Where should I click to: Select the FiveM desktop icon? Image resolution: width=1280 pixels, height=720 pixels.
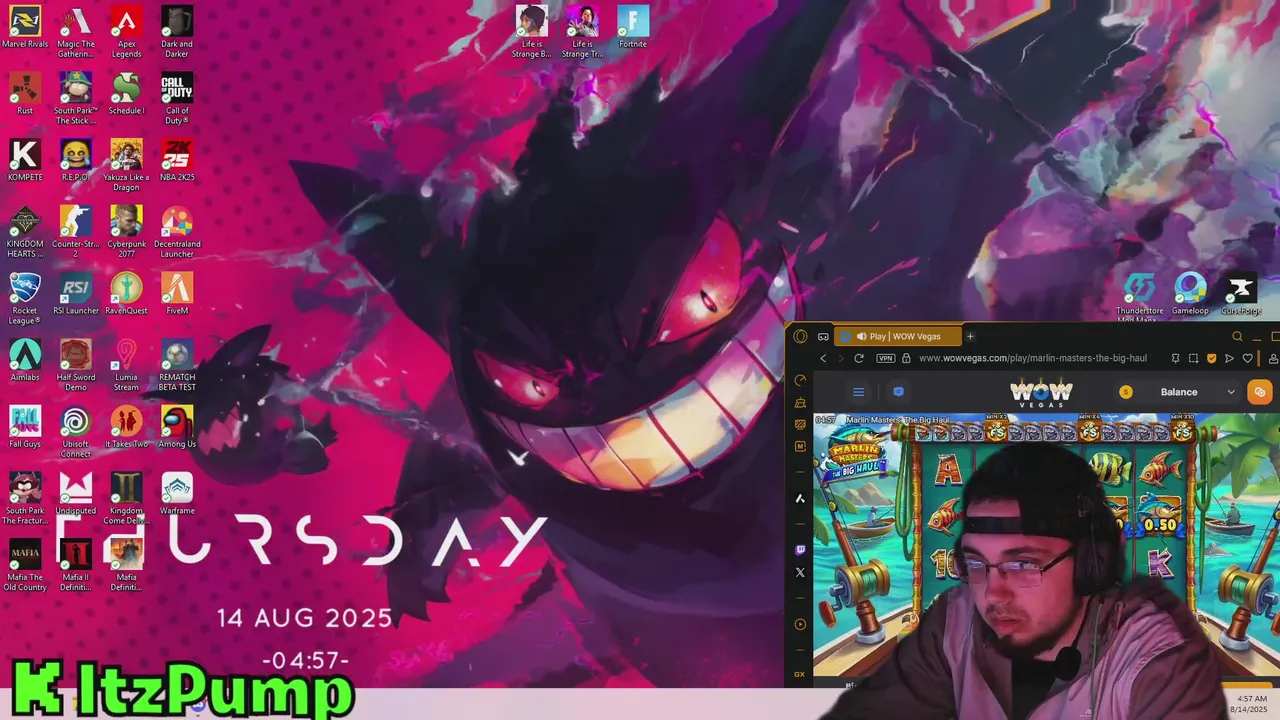point(177,293)
